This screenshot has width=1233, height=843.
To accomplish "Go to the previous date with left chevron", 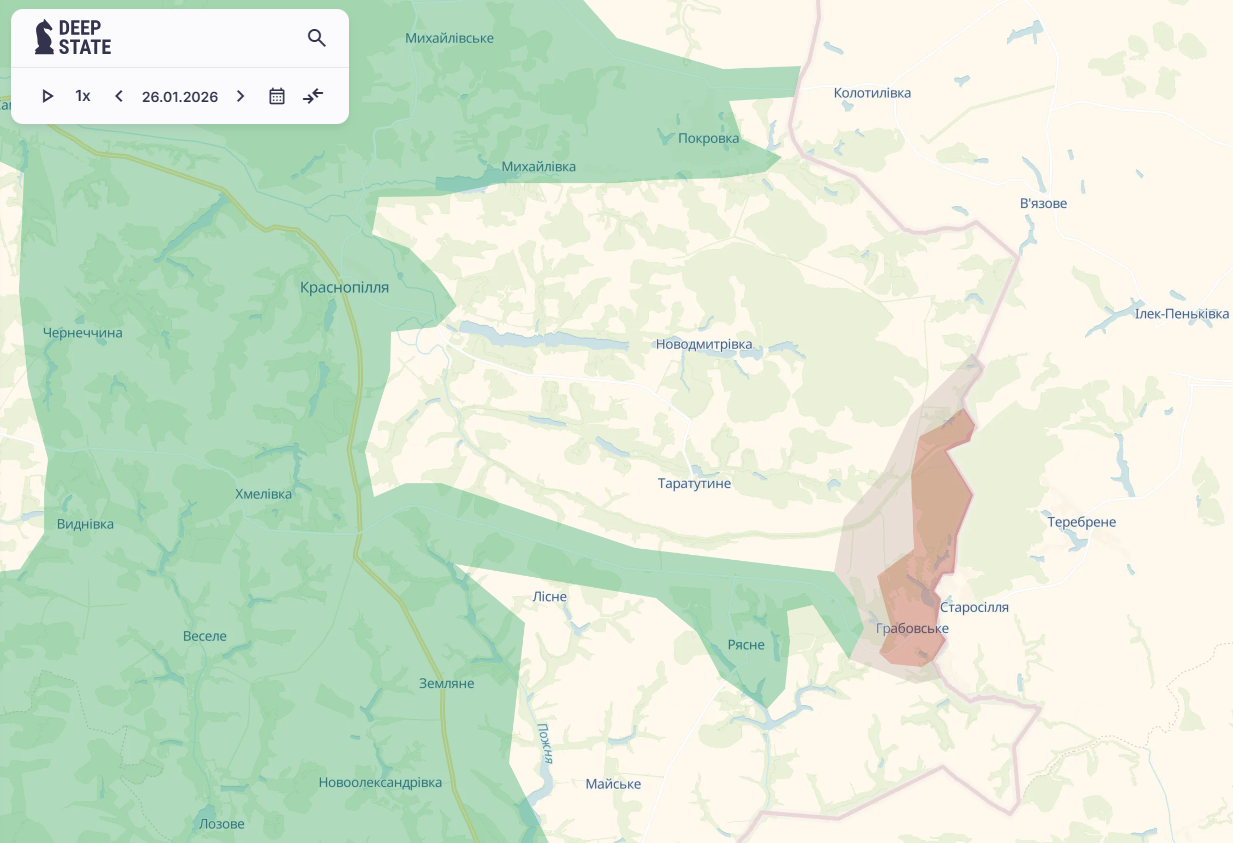I will (x=119, y=96).
